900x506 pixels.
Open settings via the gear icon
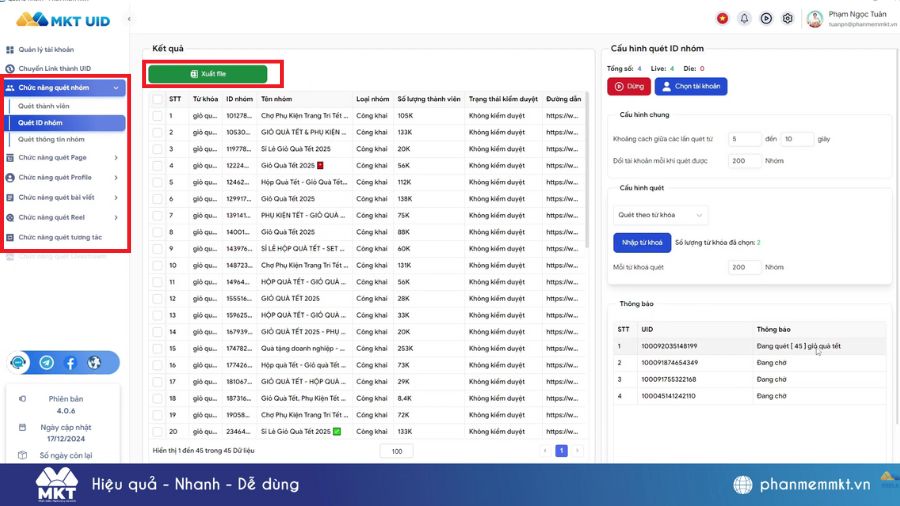[788, 18]
